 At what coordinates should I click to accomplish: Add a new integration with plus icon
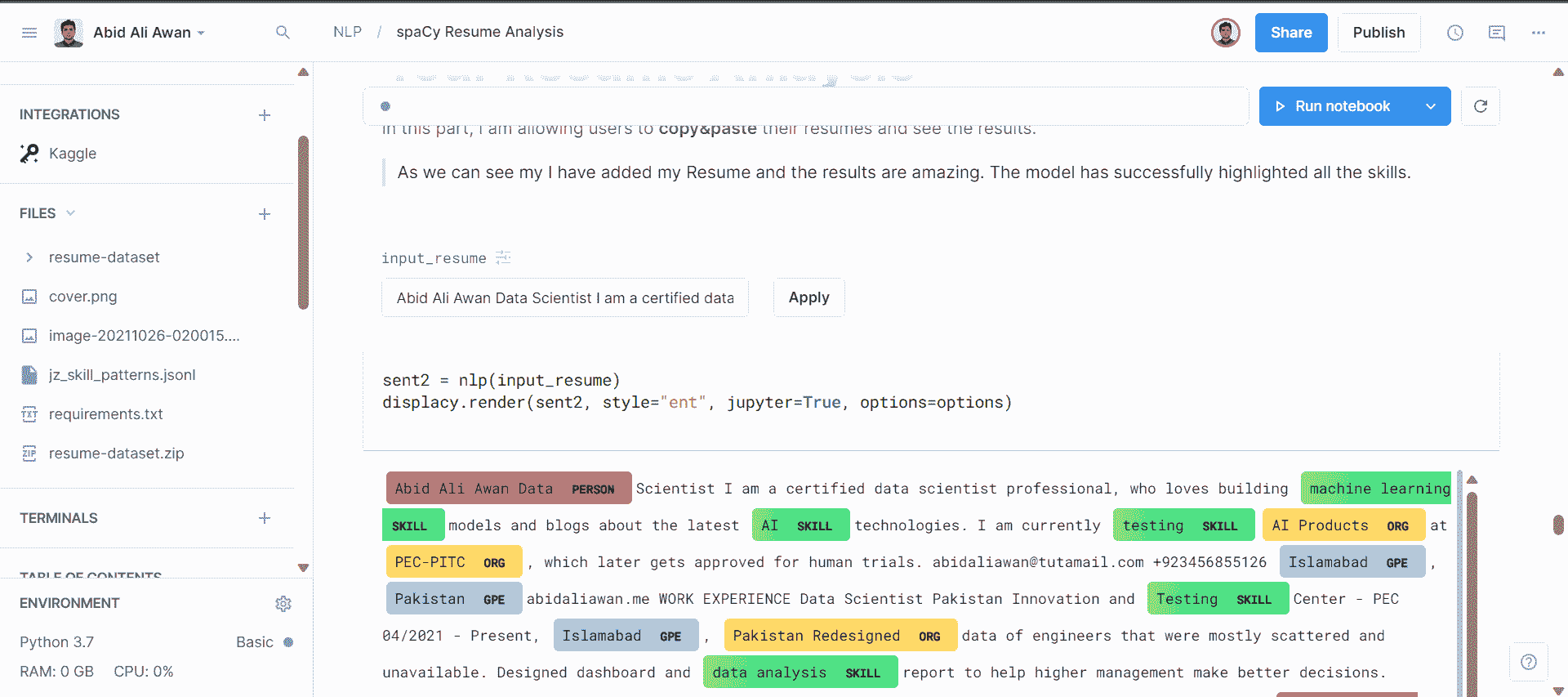tap(265, 115)
